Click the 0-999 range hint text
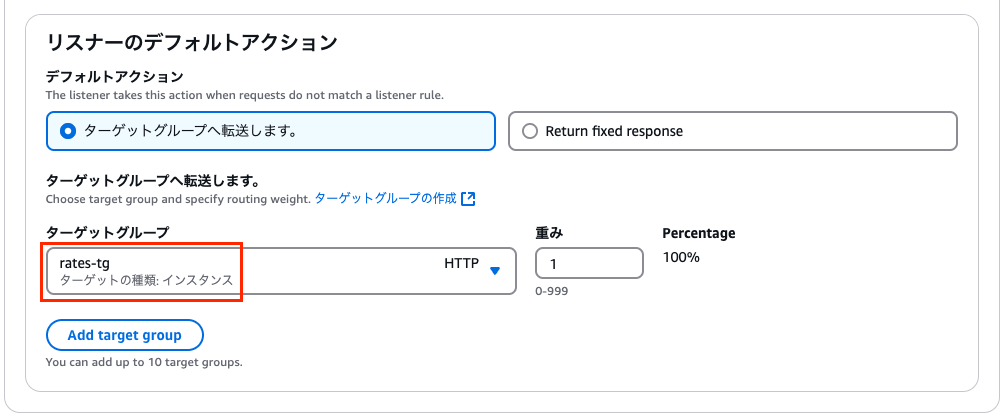 coord(552,292)
